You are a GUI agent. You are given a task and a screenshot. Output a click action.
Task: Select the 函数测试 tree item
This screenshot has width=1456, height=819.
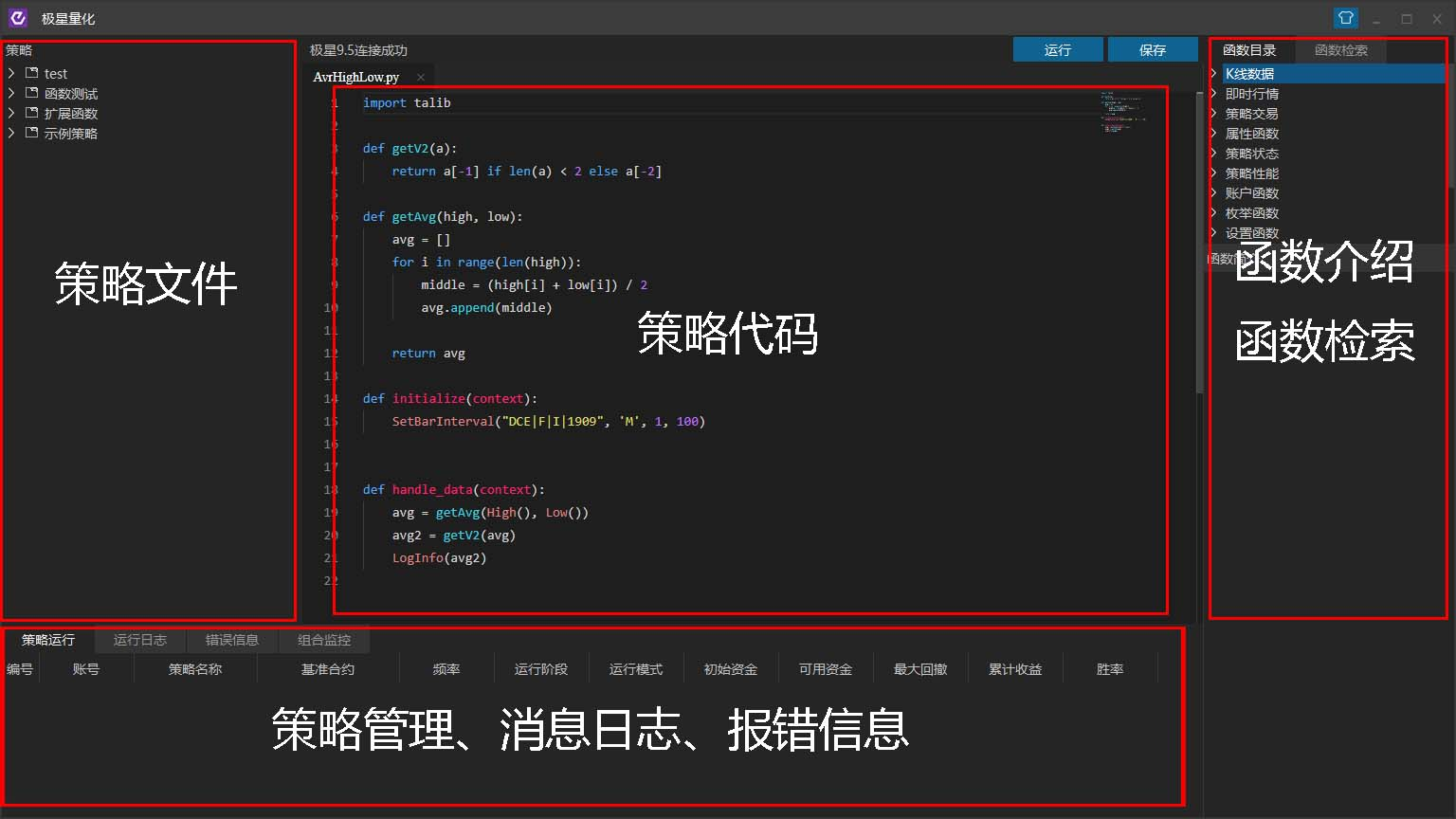coord(71,93)
